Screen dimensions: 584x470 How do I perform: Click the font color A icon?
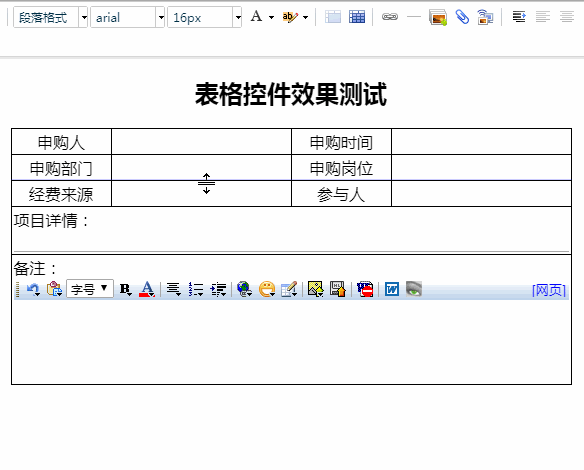(256, 16)
